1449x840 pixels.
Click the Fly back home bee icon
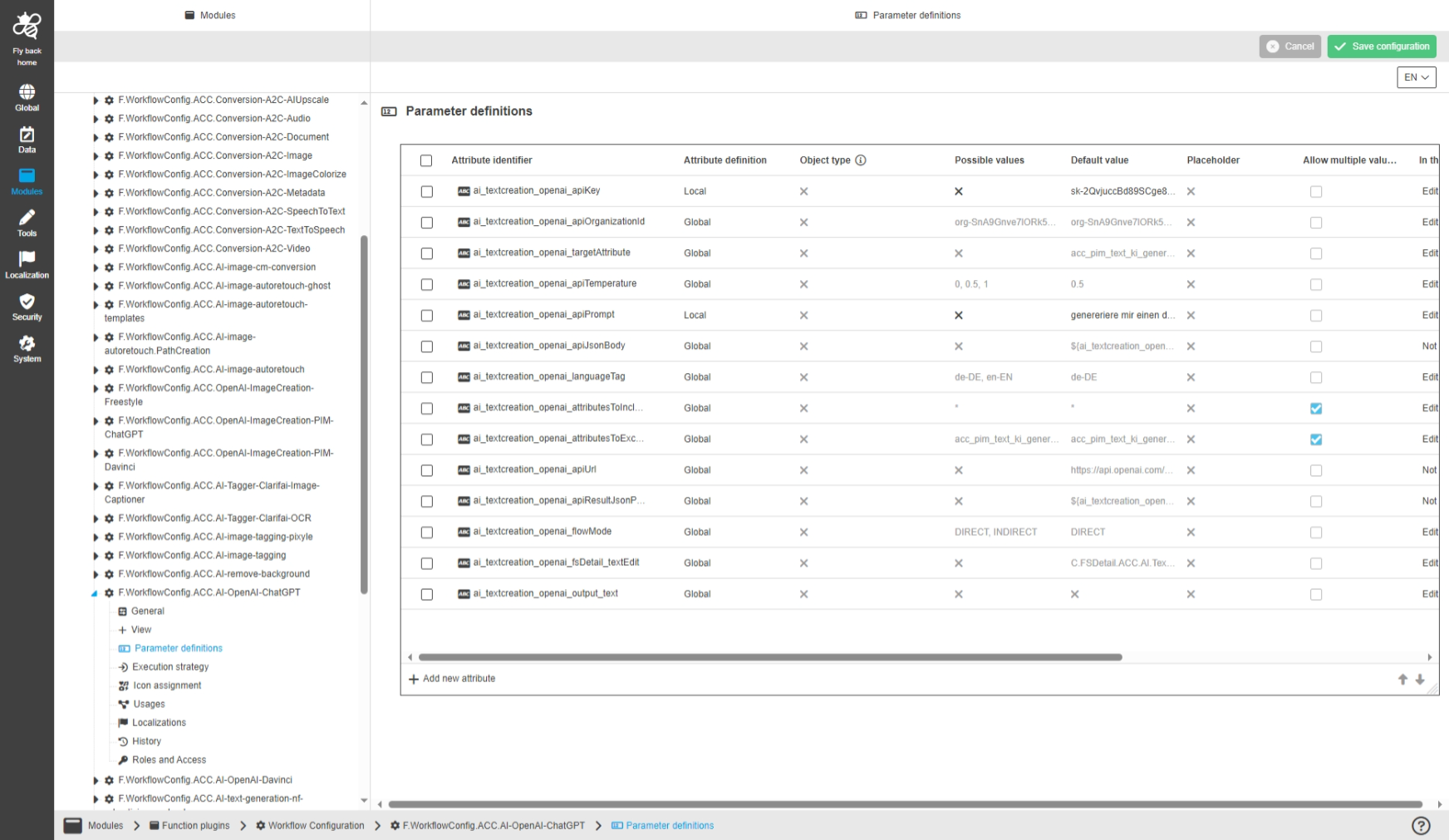click(27, 27)
